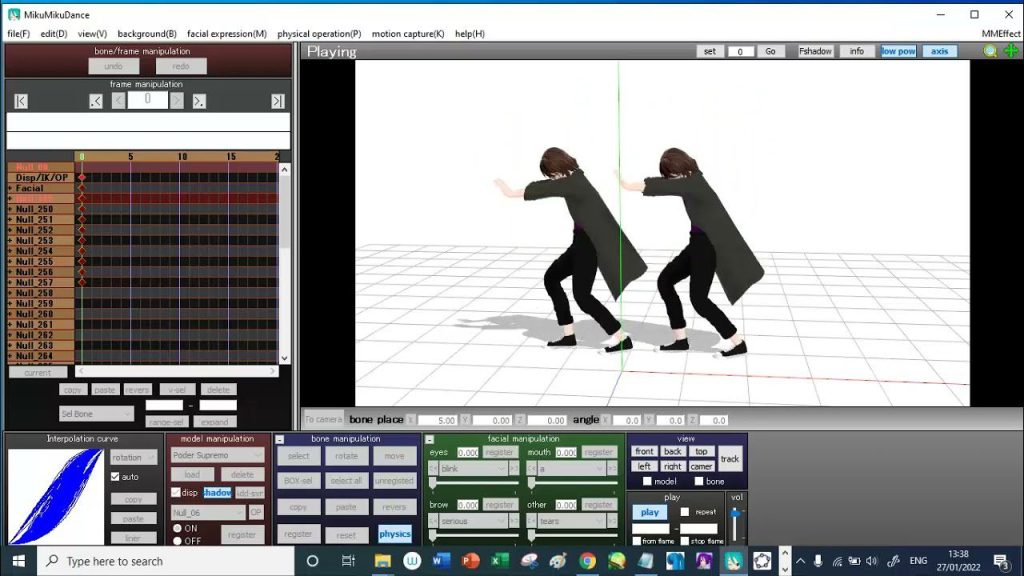Expand the Facial track row
Screen dimensions: 1024x576
11,188
